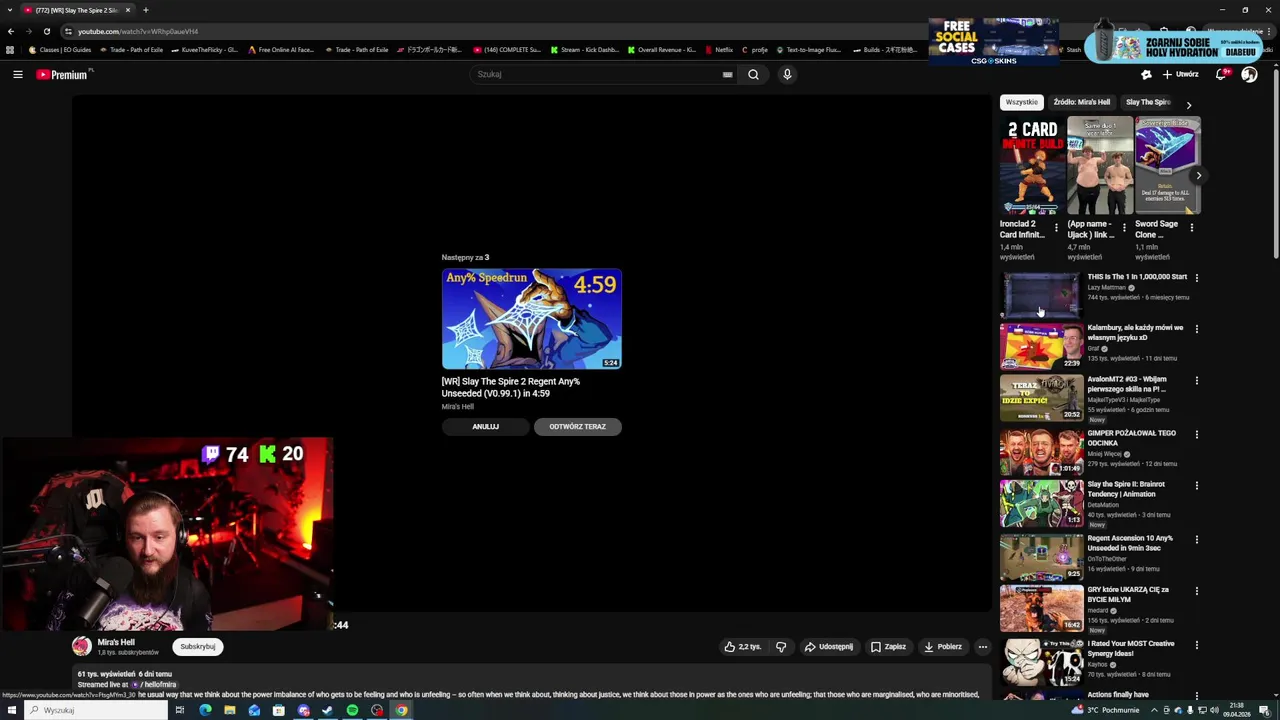Open Mira's Hell channel avatar
This screenshot has width=1280, height=720.
(x=82, y=647)
